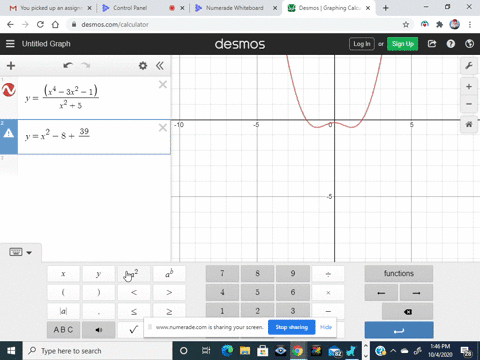The width and height of the screenshot is (480, 360).
Task: Open the functions keypad menu
Action: point(399,274)
